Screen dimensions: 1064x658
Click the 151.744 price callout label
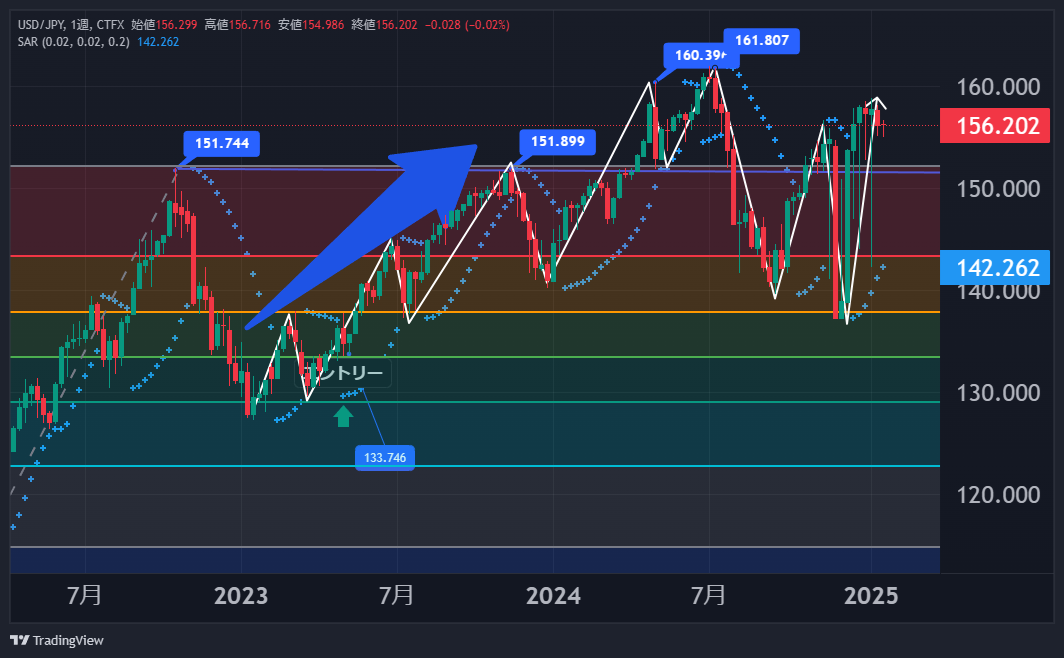222,143
